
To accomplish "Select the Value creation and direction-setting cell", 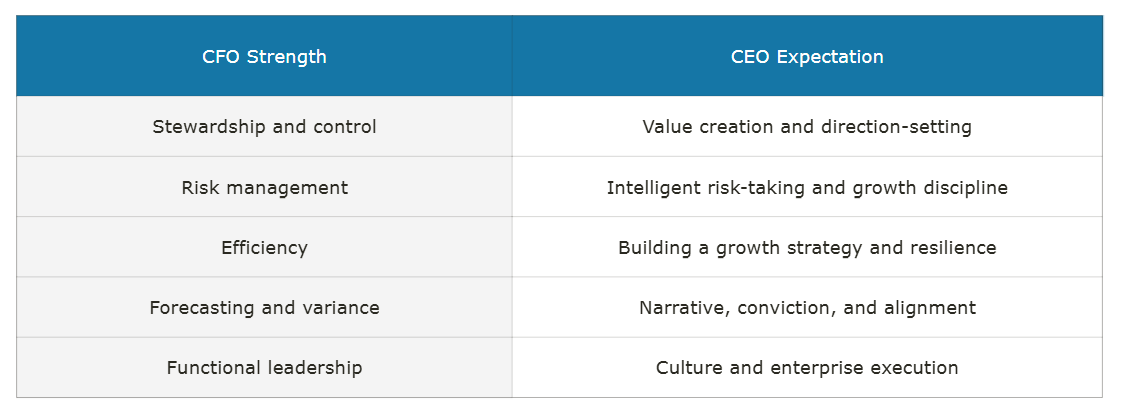I will [807, 127].
